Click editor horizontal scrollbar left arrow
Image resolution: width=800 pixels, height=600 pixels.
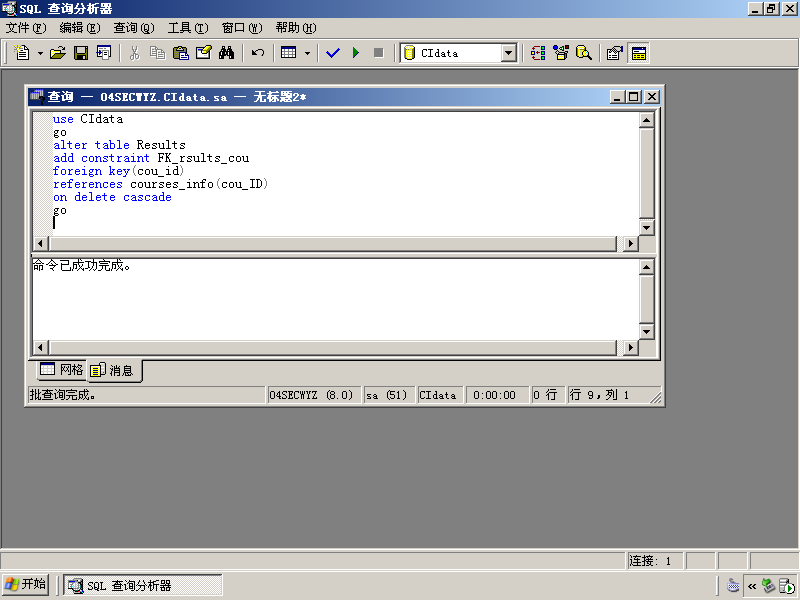[x=41, y=243]
